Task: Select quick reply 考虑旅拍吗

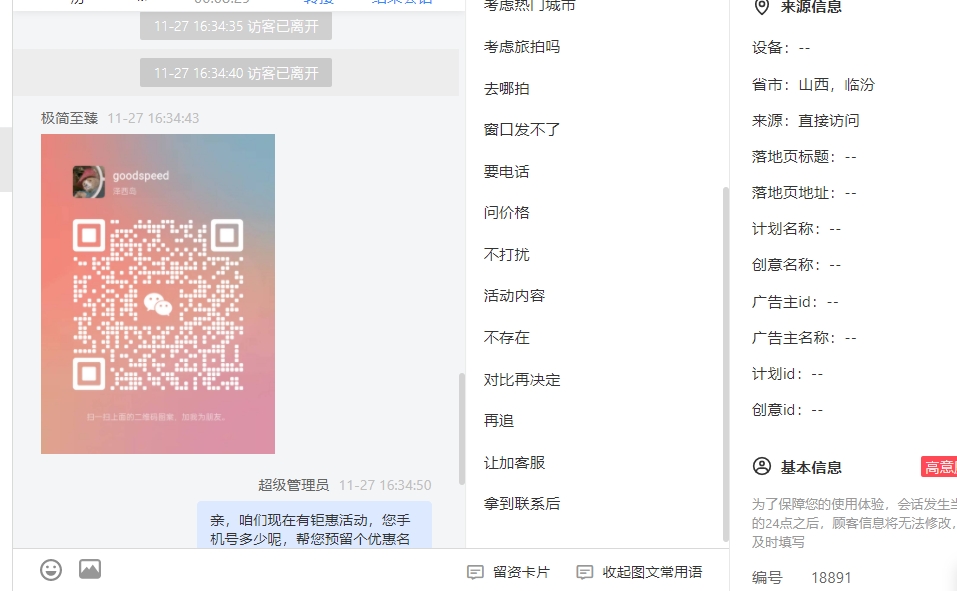Action: pos(522,47)
